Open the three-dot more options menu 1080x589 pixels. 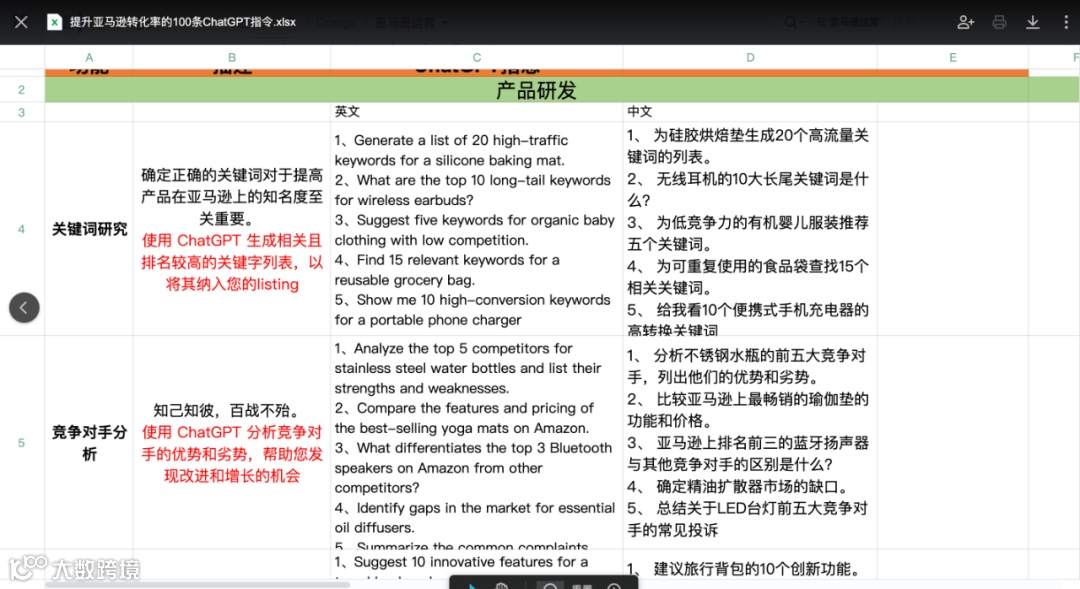(1066, 22)
